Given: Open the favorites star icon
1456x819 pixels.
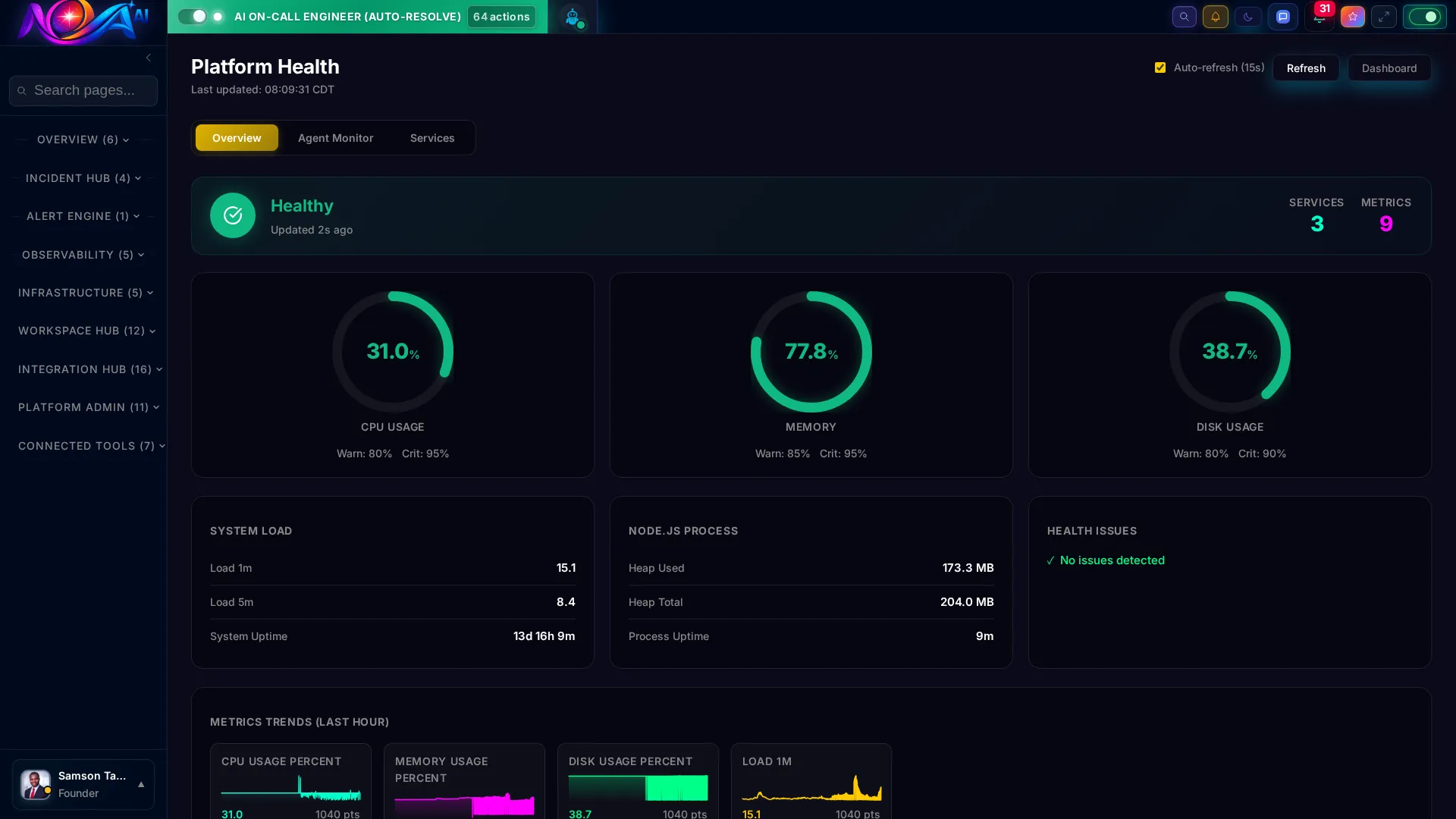Looking at the screenshot, I should (1352, 16).
